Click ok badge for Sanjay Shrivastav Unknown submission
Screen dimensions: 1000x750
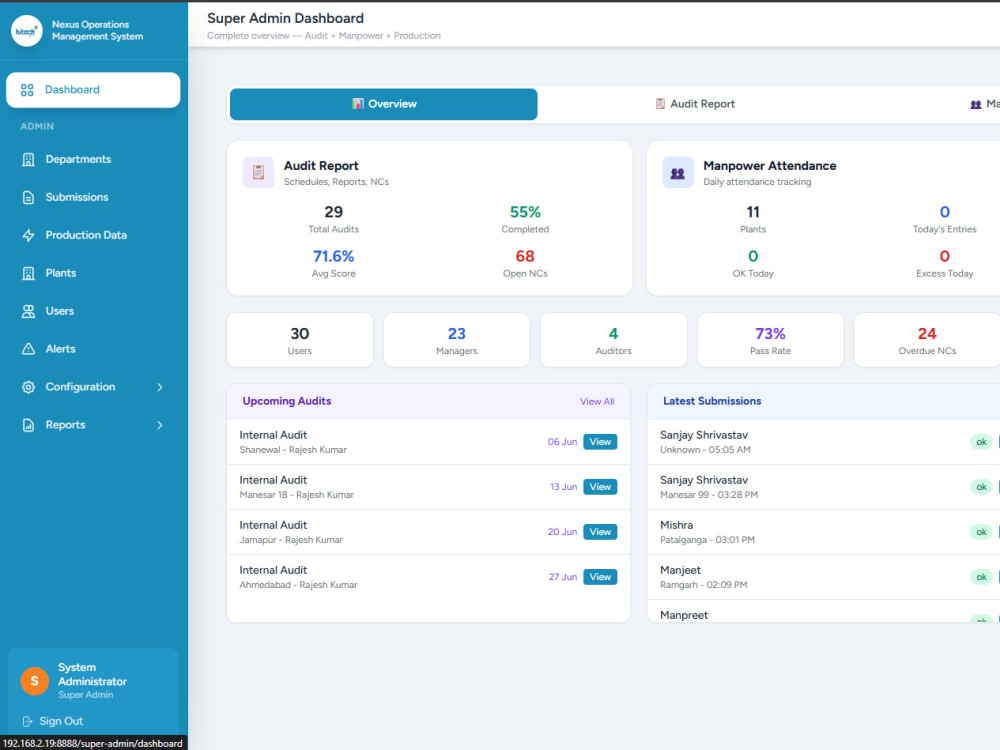pos(981,442)
